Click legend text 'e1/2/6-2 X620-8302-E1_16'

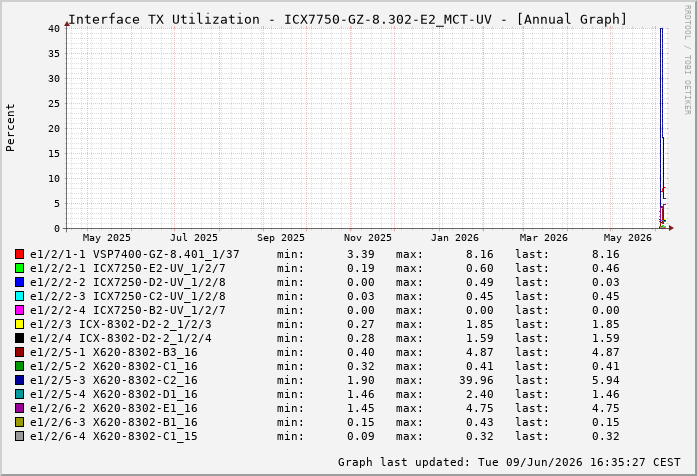click(114, 408)
